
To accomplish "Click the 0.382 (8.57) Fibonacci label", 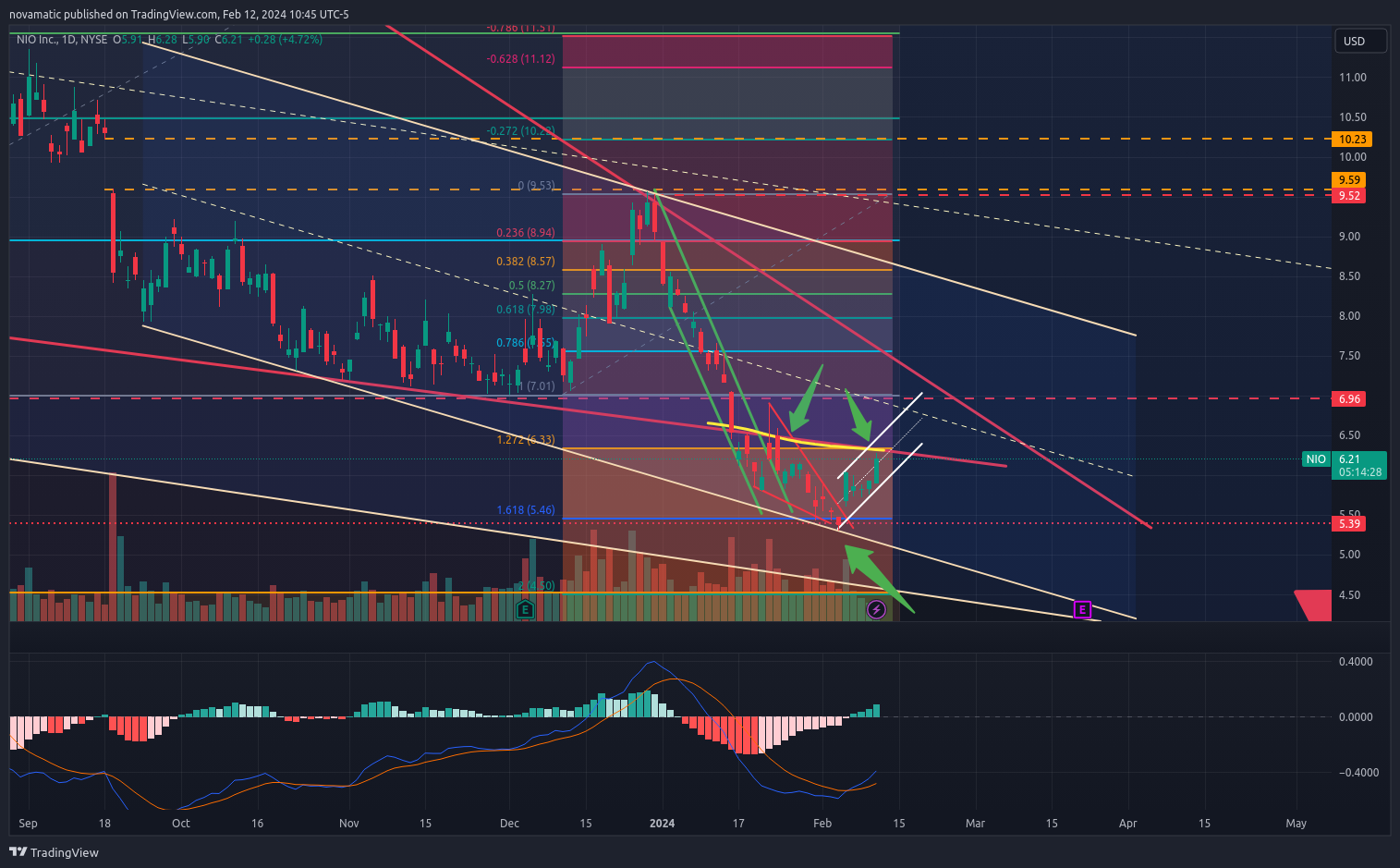I will 526,262.
